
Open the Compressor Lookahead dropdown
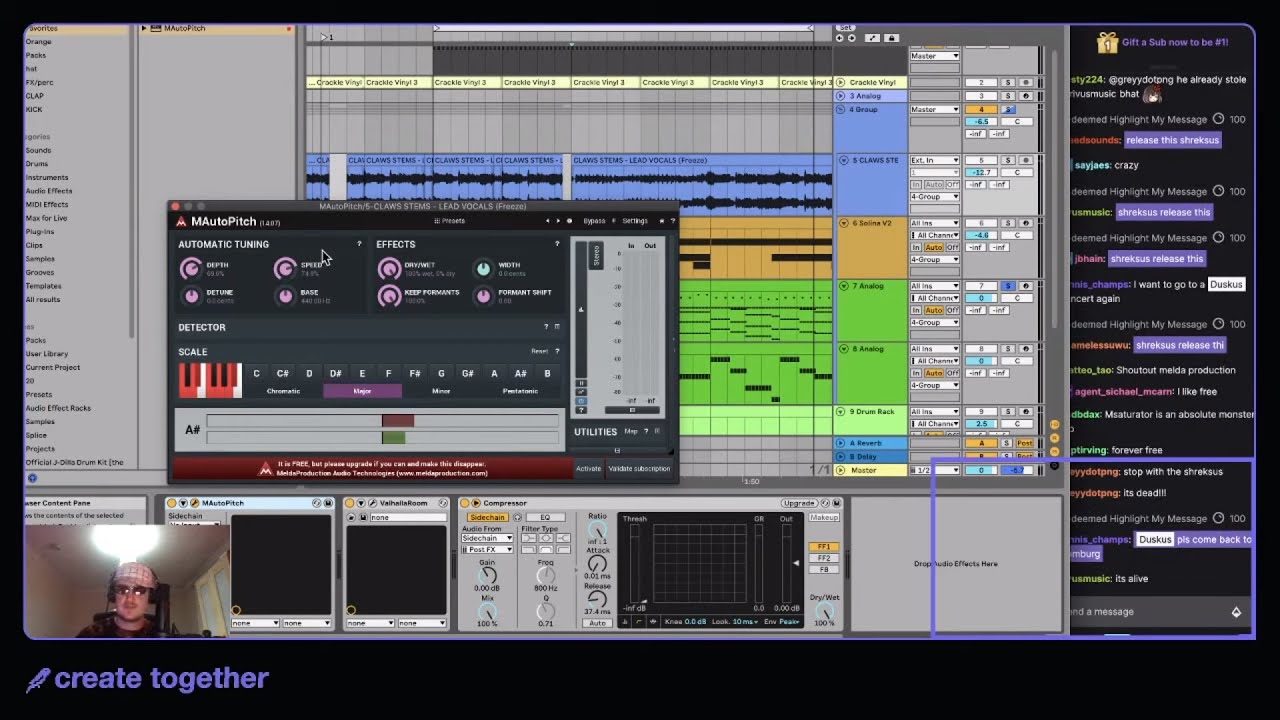tap(744, 622)
